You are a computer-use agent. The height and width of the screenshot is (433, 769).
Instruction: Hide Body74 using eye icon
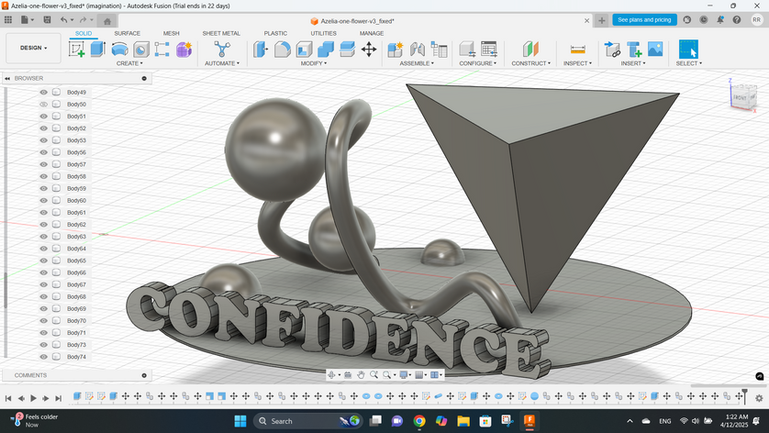(44, 357)
